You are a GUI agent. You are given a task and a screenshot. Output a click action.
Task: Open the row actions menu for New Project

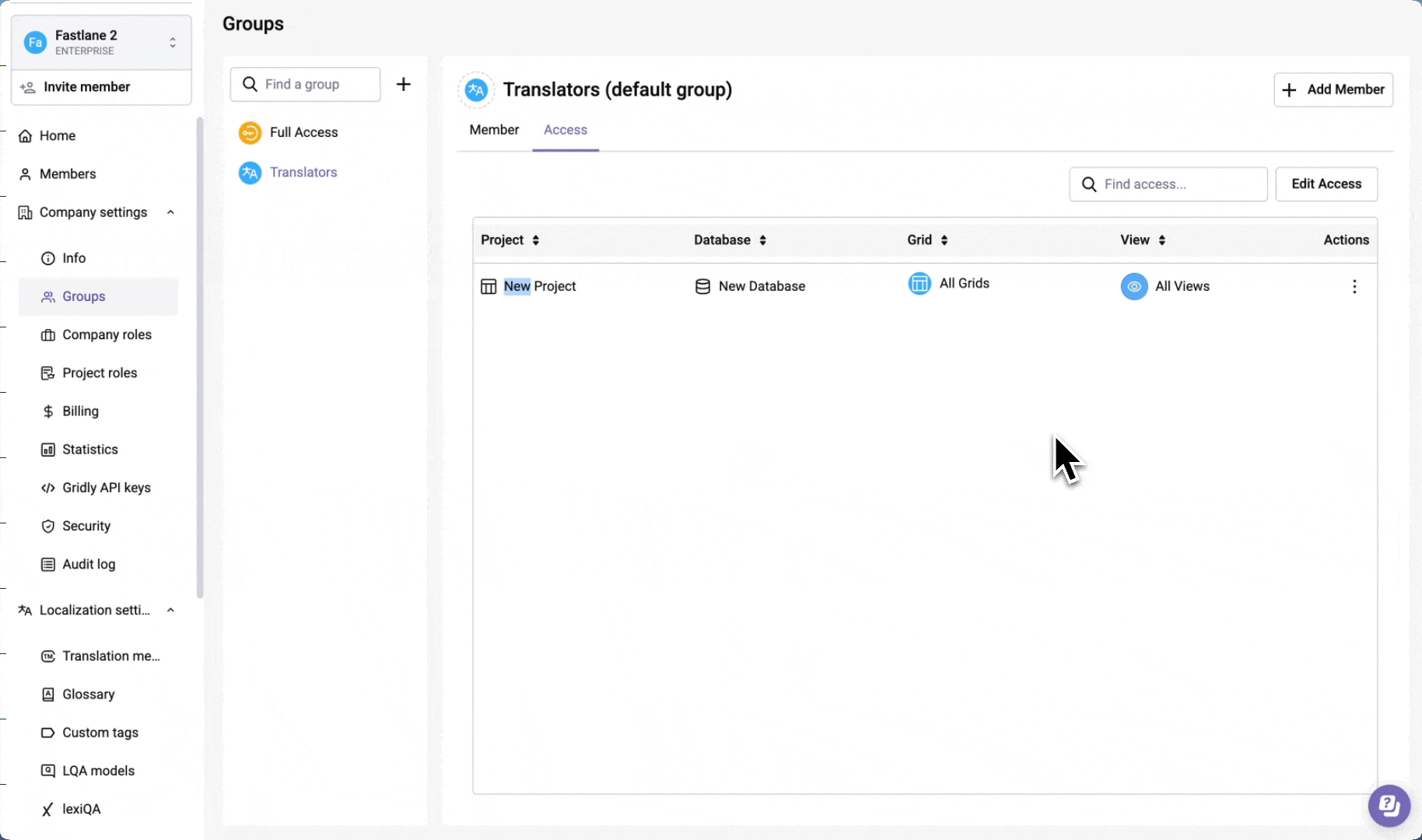tap(1354, 286)
